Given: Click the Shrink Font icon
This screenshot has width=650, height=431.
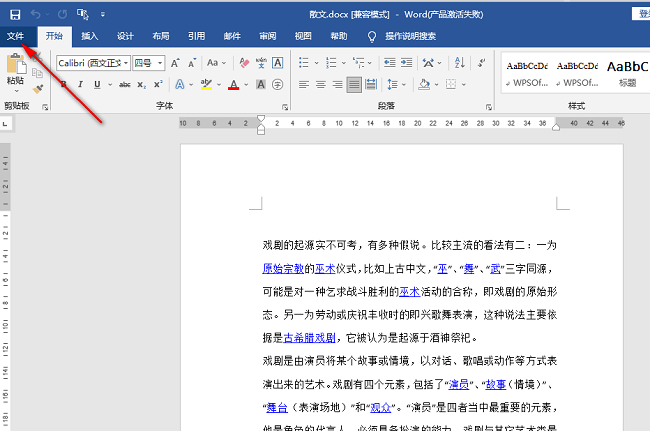Looking at the screenshot, I should 192,63.
